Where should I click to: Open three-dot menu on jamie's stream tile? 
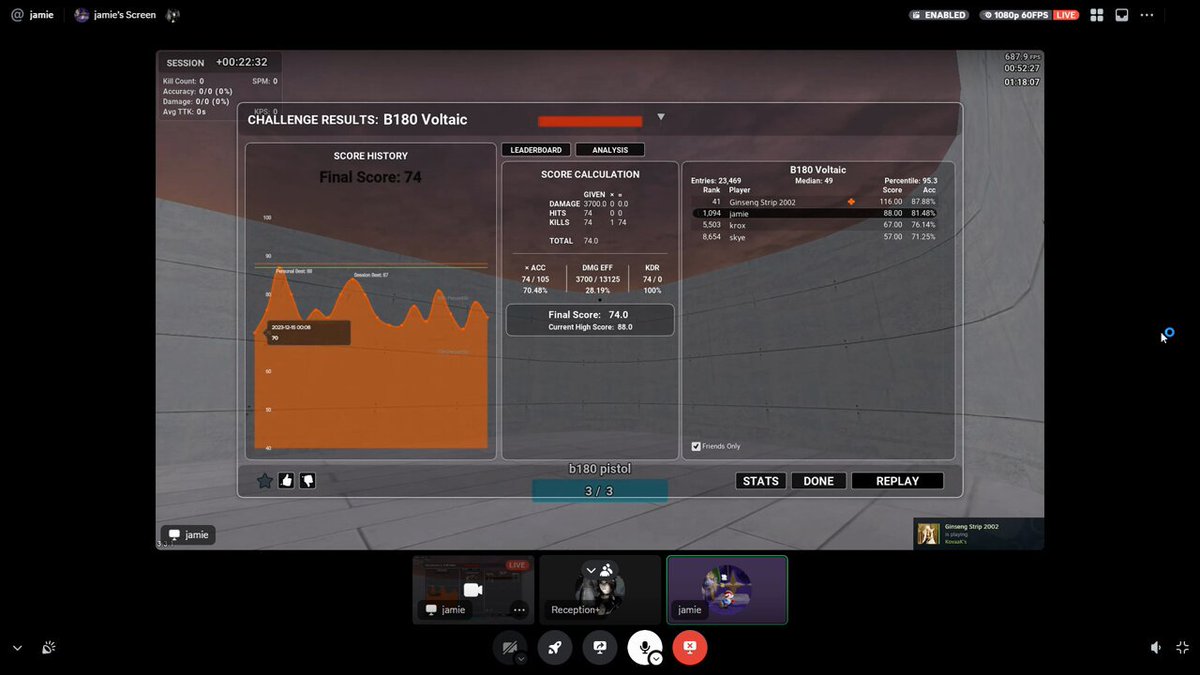519,610
